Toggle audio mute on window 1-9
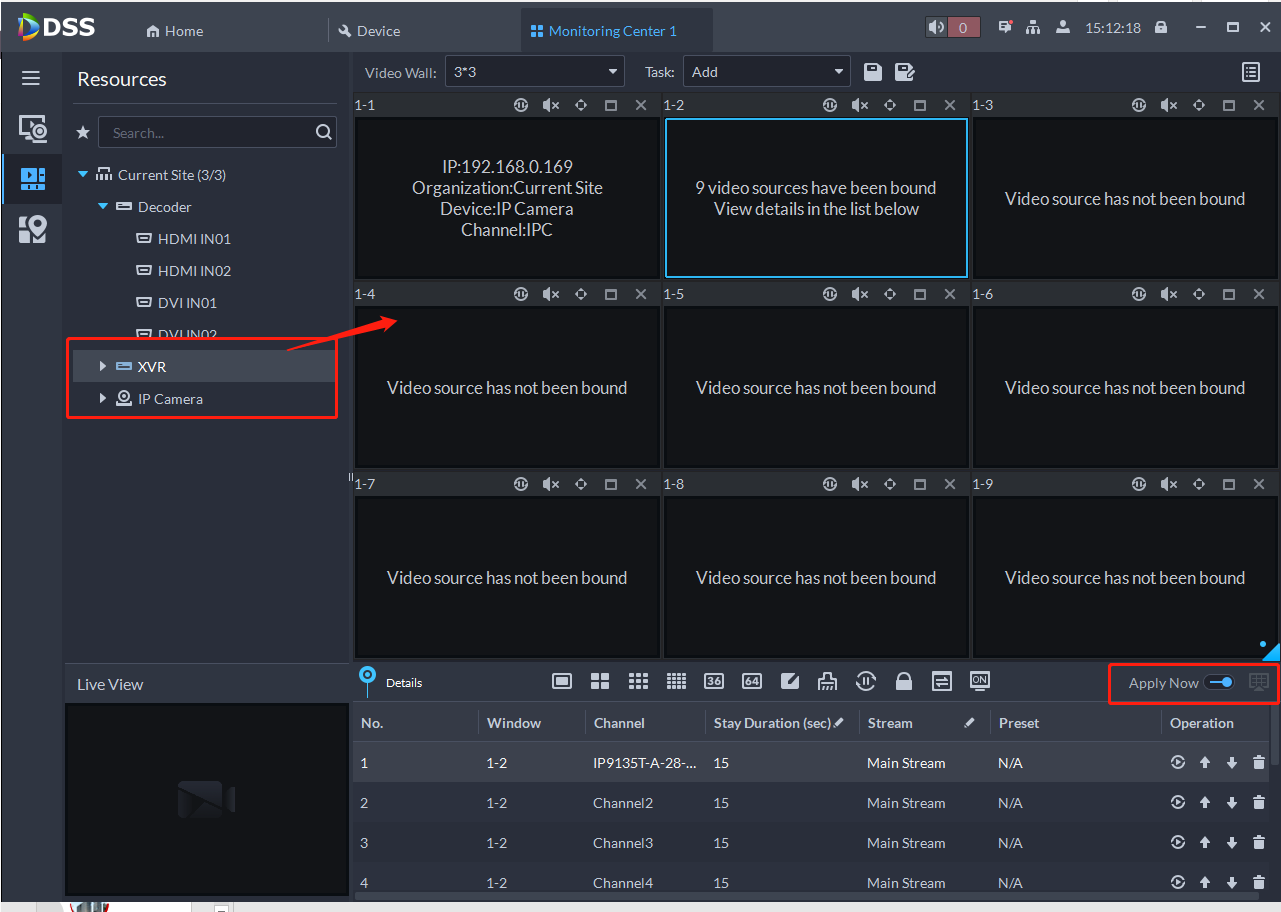The width and height of the screenshot is (1281, 912). [1169, 484]
